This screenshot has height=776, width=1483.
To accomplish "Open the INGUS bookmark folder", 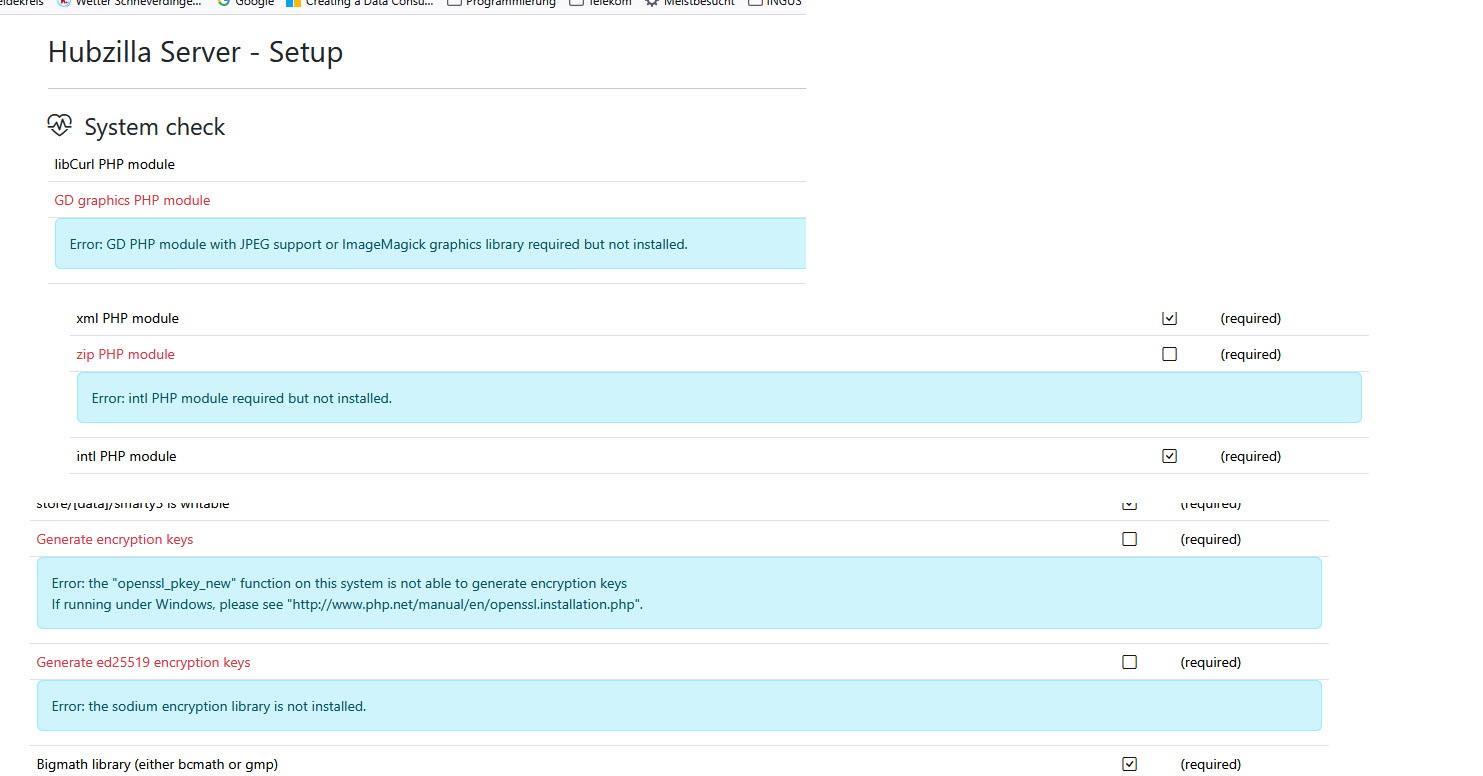I will click(x=775, y=3).
